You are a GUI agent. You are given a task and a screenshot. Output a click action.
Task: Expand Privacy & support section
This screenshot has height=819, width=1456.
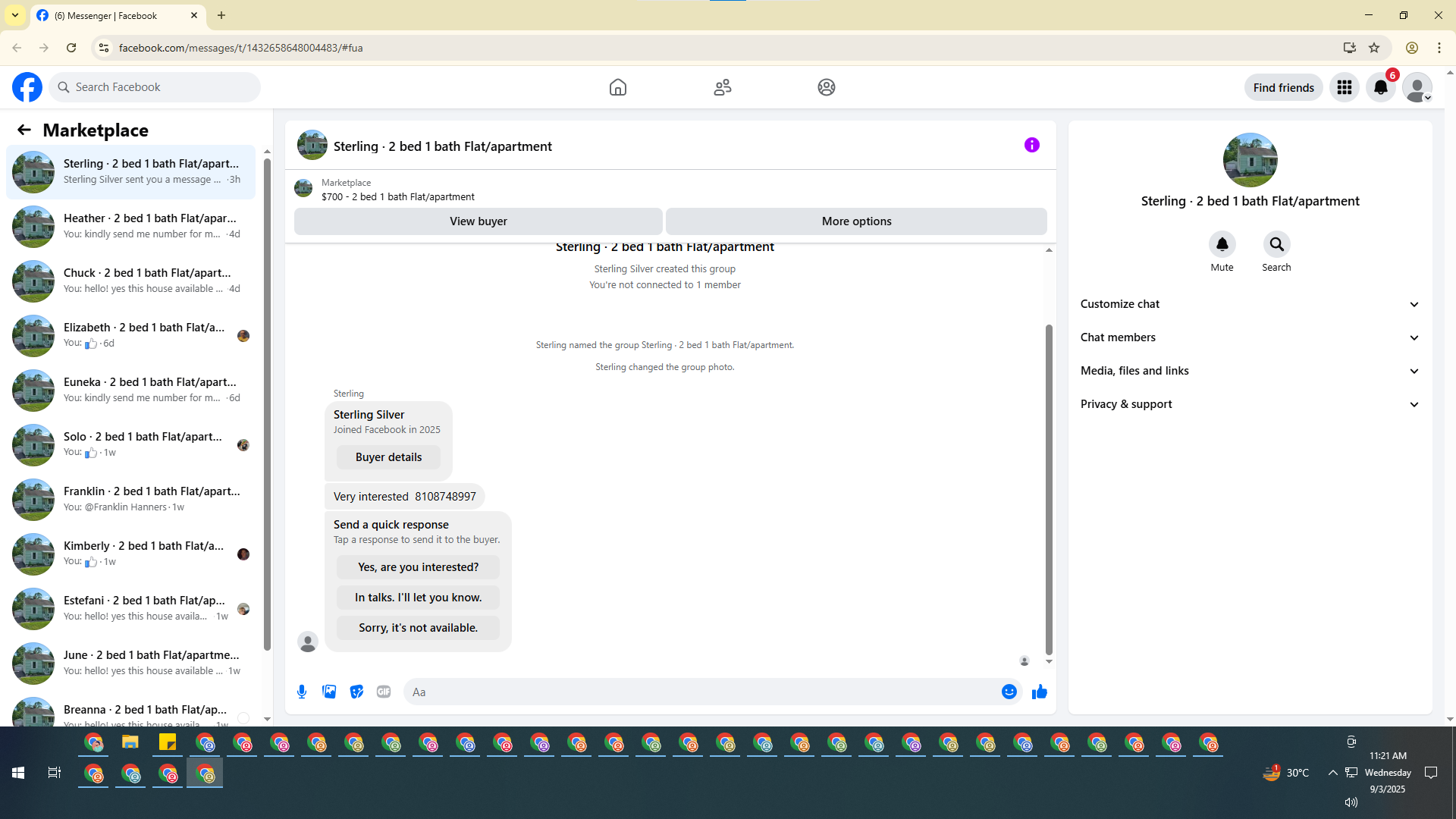(x=1250, y=404)
